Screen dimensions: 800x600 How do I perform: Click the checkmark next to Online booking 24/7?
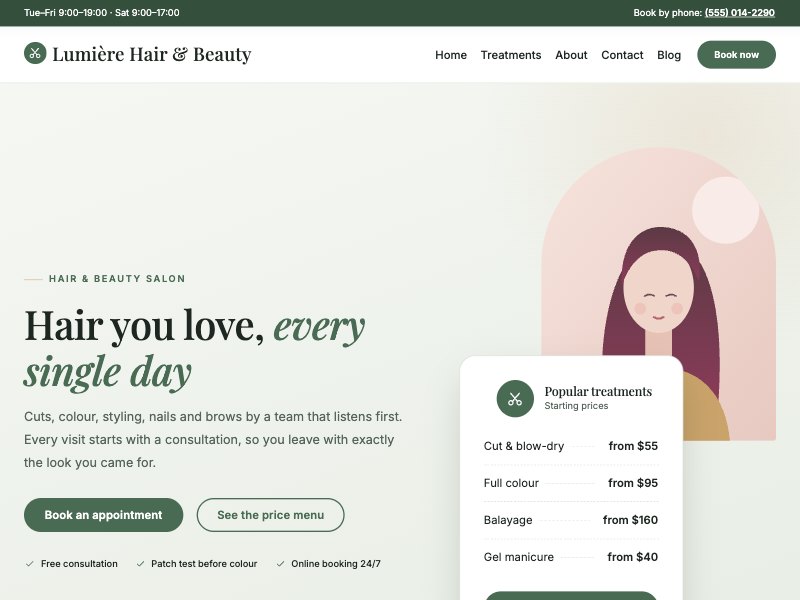point(280,564)
